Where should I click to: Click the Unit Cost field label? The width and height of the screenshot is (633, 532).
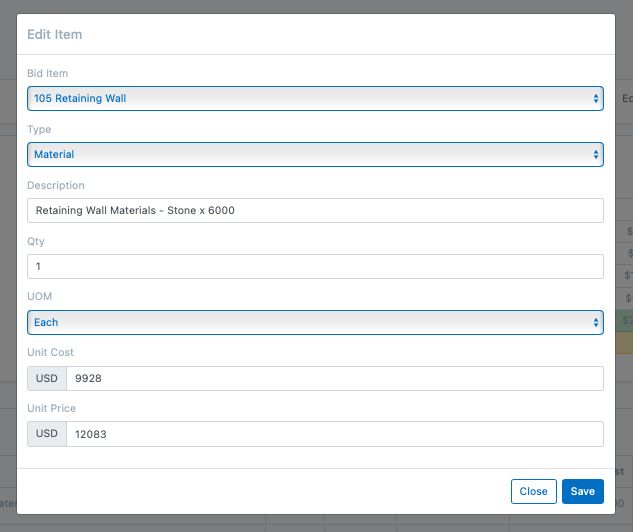51,353
